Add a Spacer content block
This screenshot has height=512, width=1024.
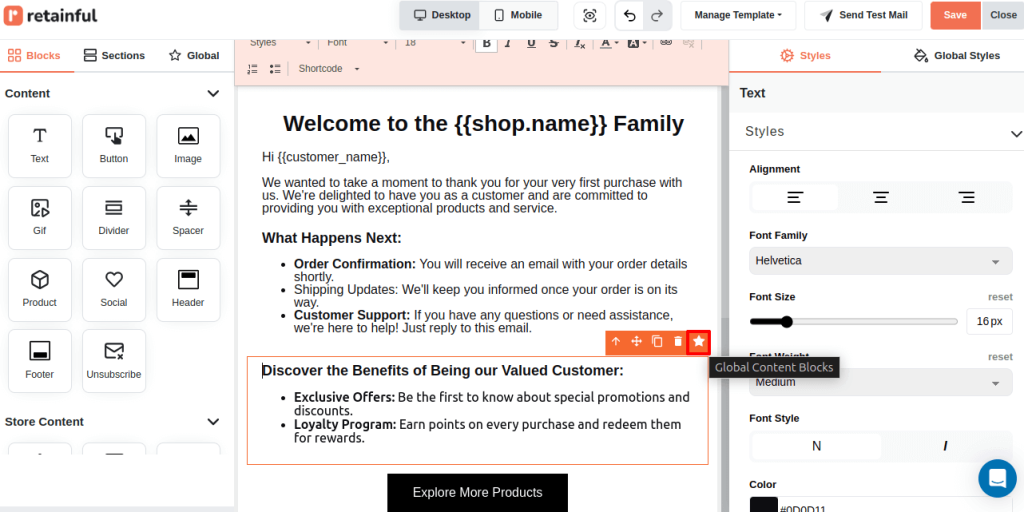tap(188, 217)
